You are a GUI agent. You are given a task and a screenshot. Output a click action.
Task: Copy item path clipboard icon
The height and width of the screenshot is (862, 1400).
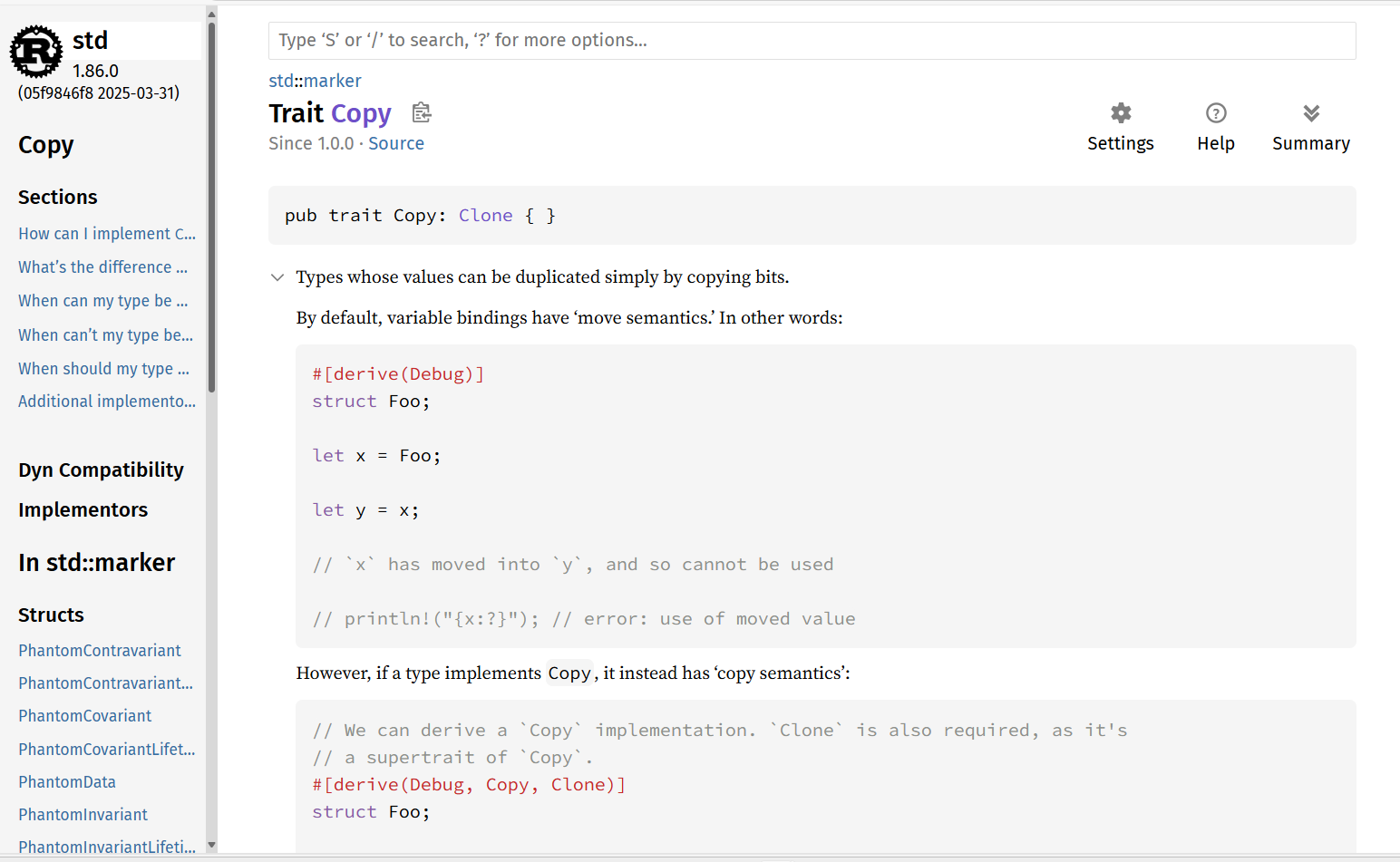[x=421, y=112]
